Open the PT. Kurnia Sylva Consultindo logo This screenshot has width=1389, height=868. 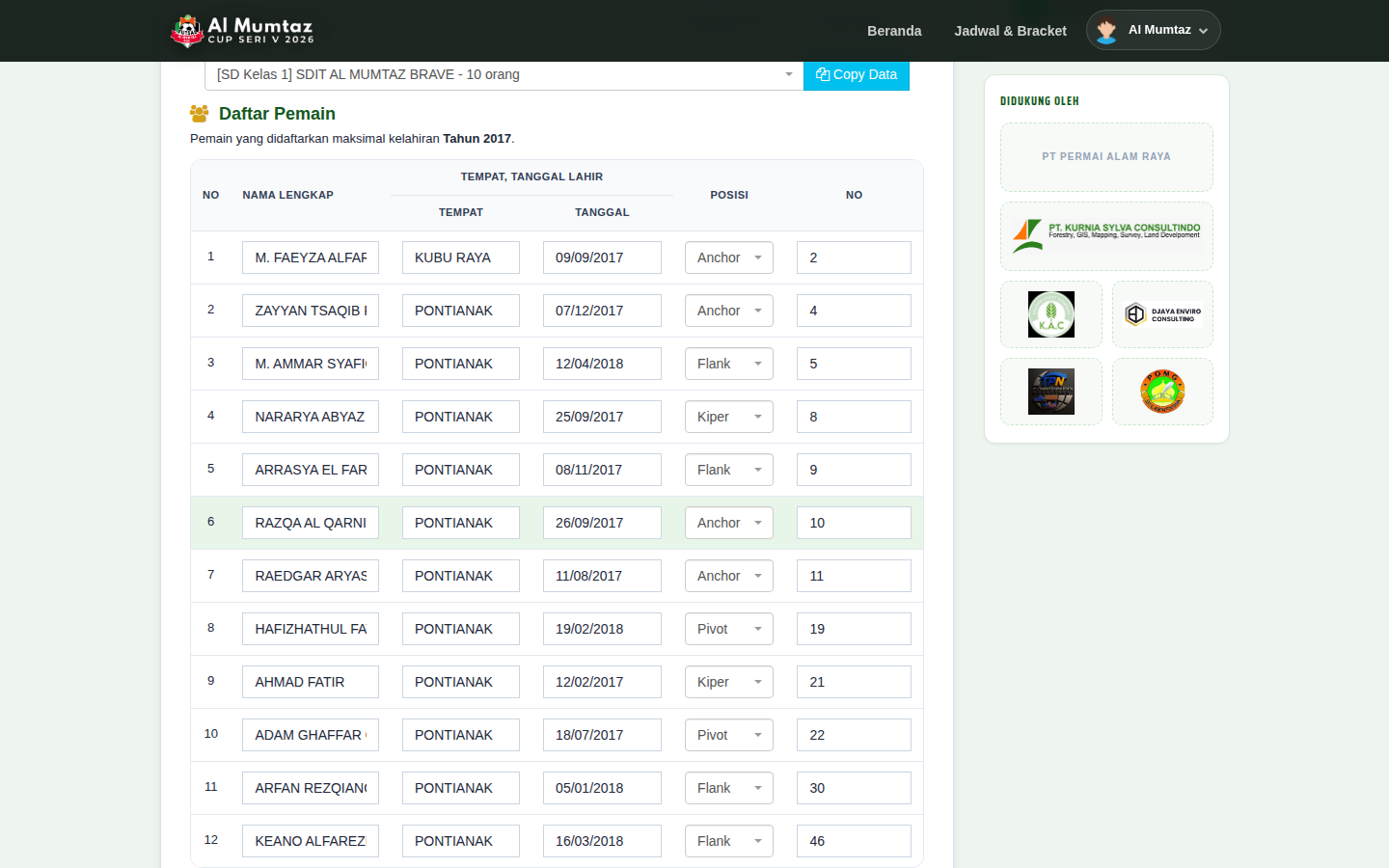(x=1106, y=236)
